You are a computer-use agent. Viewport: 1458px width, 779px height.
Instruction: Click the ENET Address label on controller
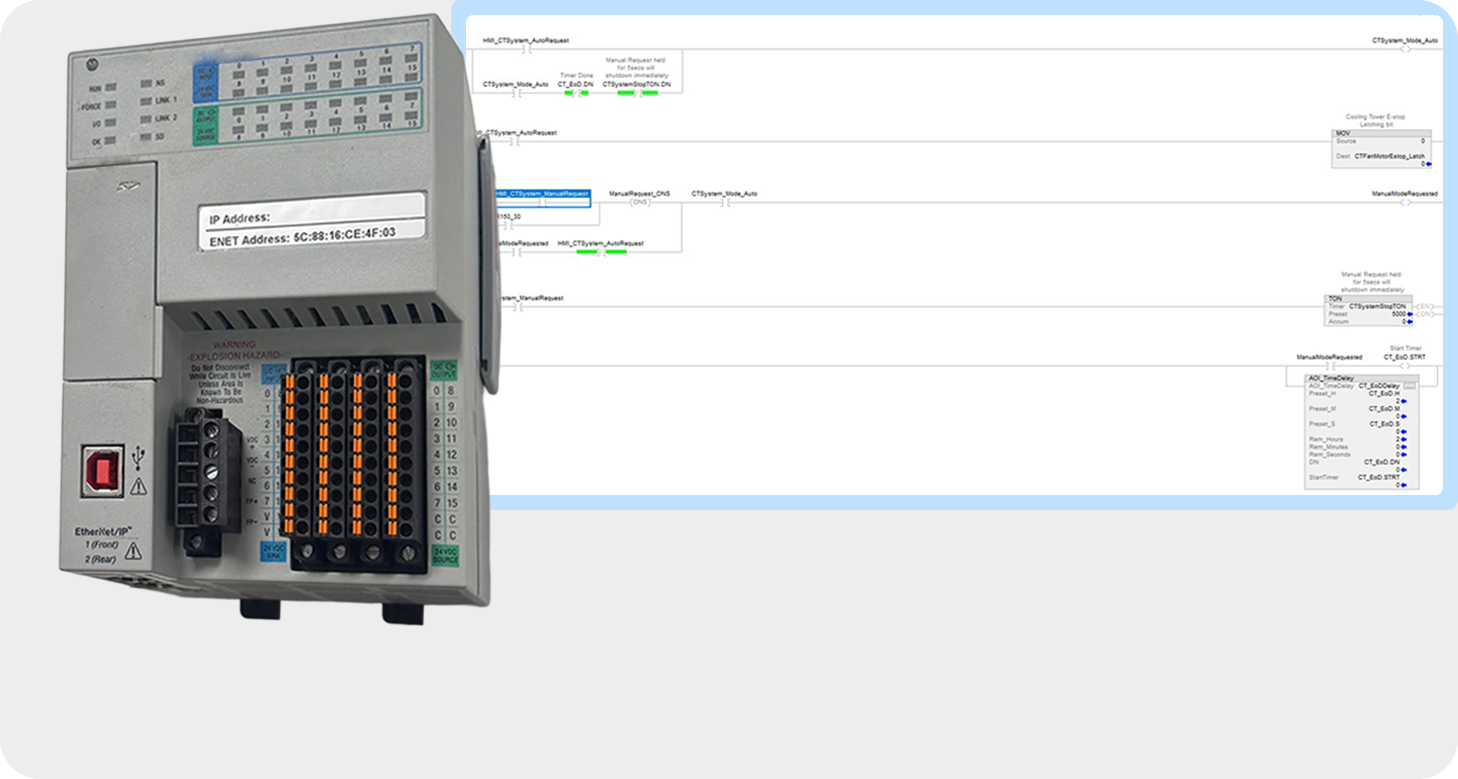click(302, 240)
